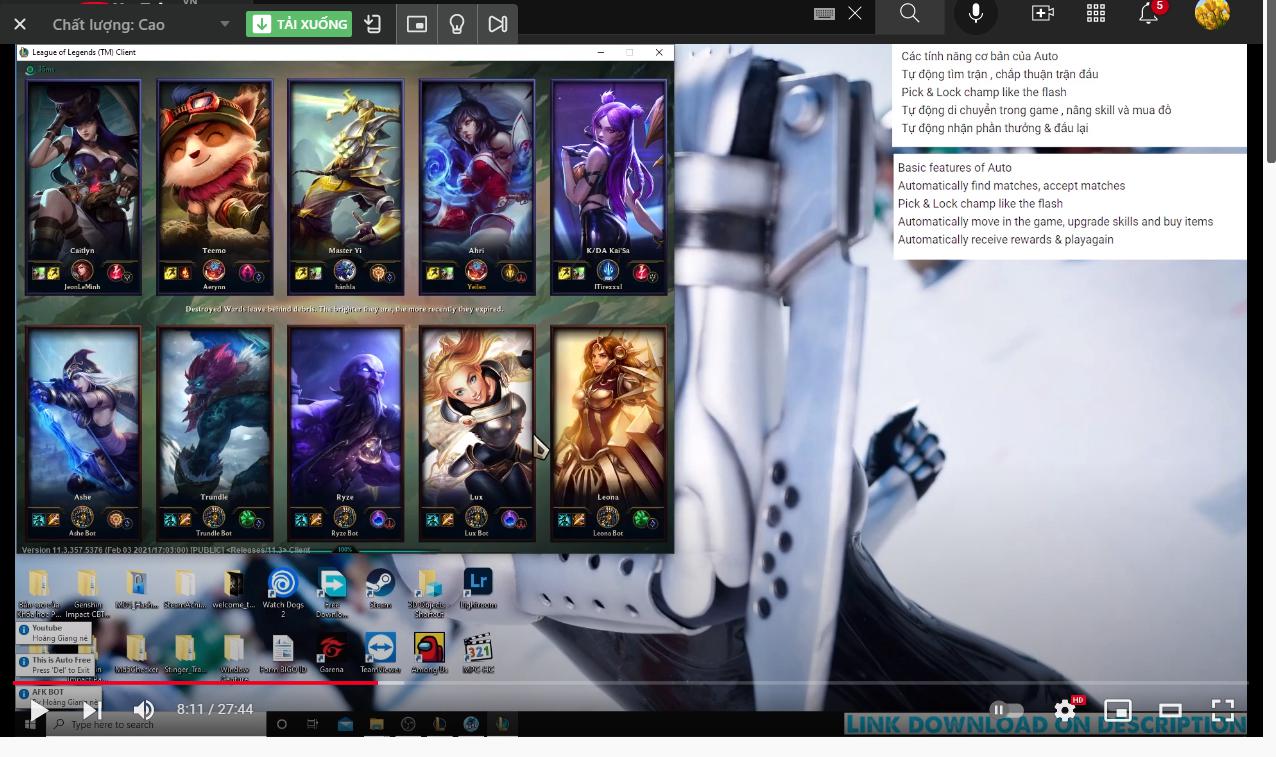Click the MPC-HC desktop shortcut
Screen dimensions: 1276x757
click(478, 653)
